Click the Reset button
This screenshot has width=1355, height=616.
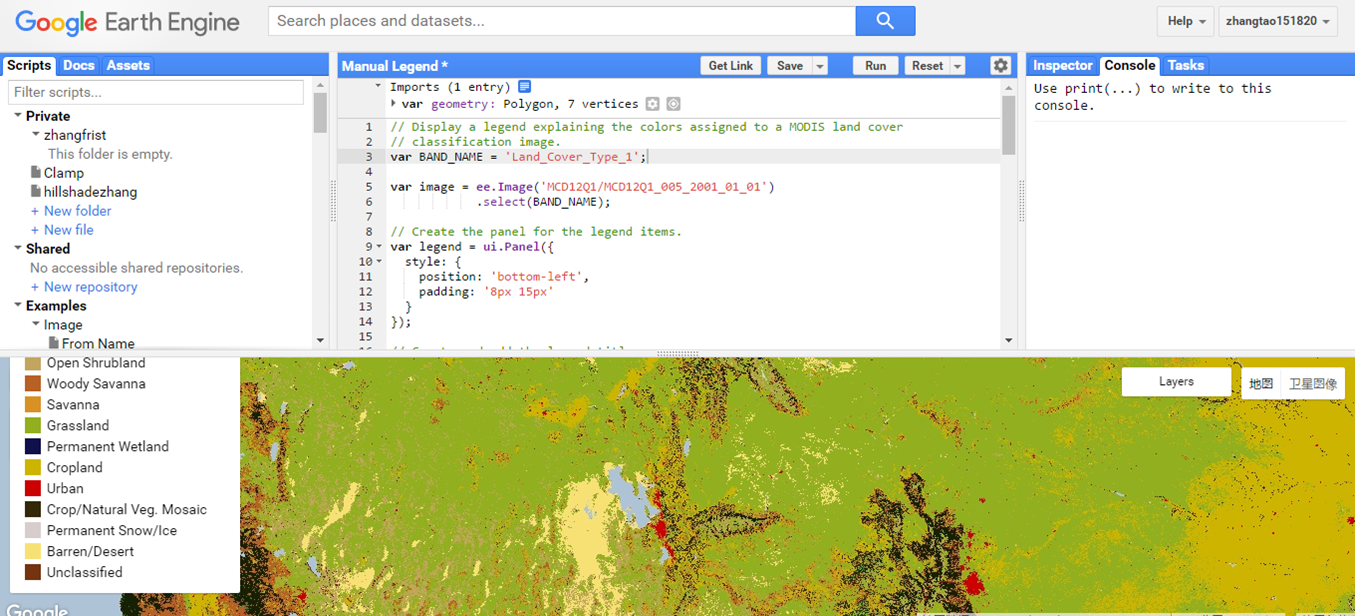(928, 66)
